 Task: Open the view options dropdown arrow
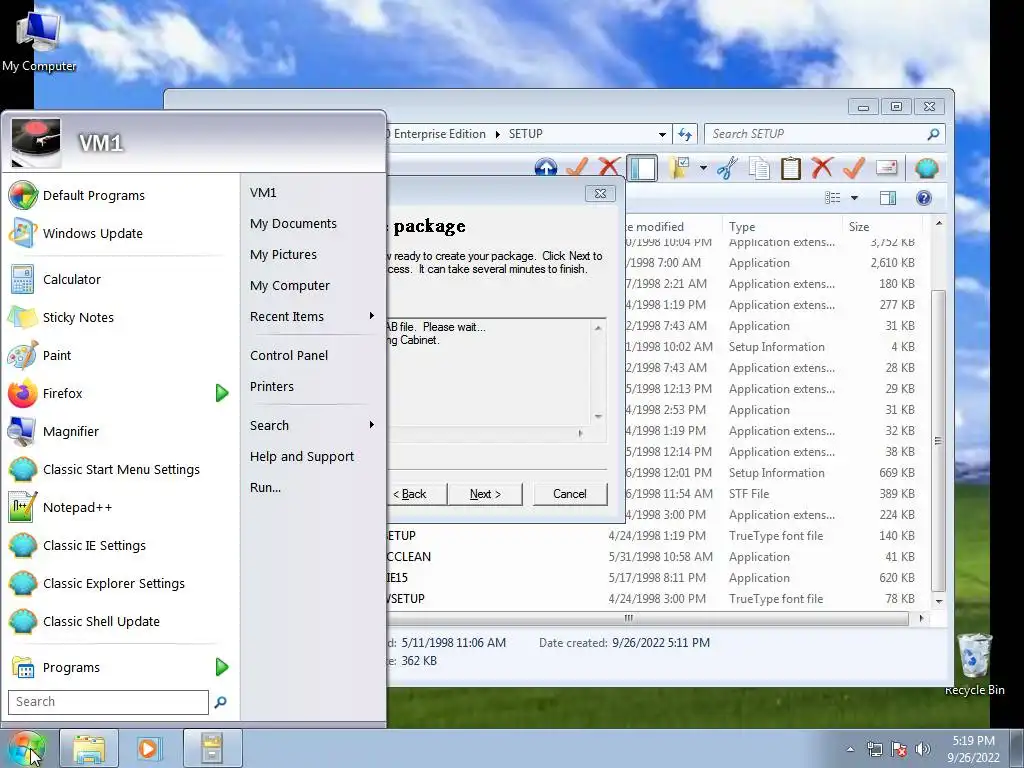click(854, 198)
